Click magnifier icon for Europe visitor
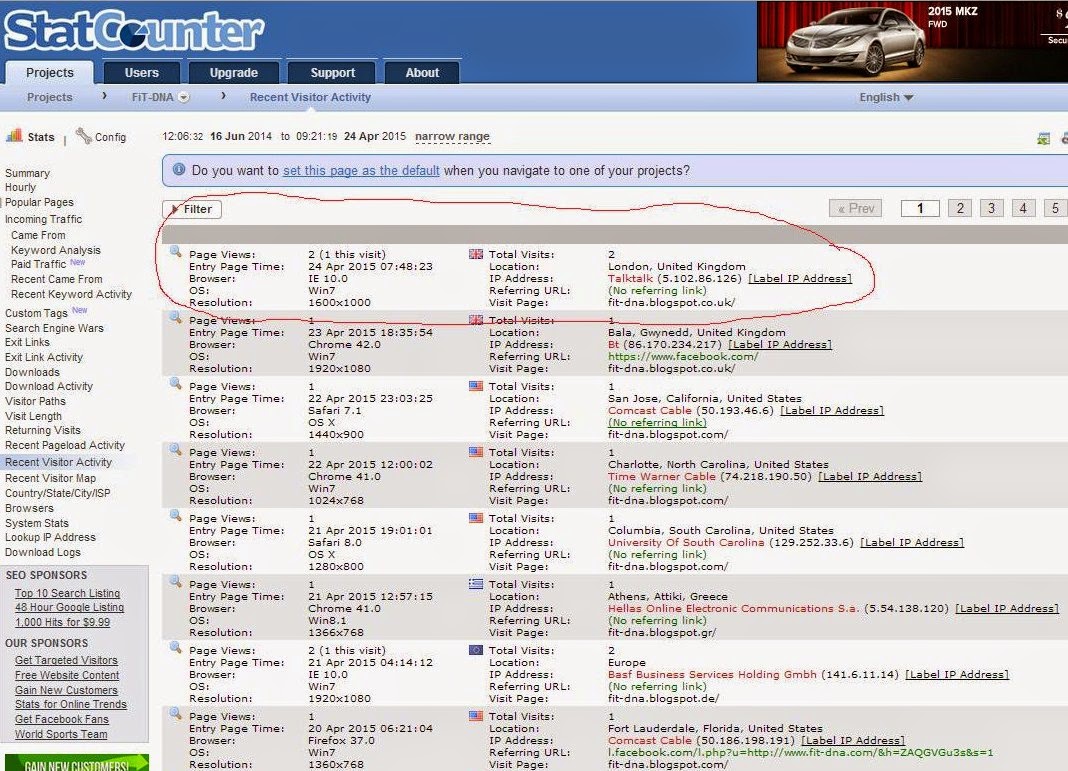 [x=176, y=648]
